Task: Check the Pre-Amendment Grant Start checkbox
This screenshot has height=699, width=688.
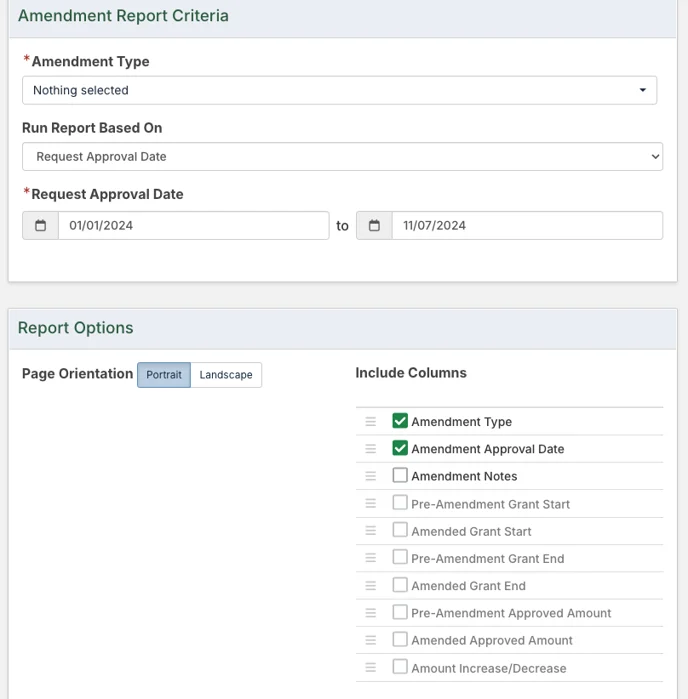Action: click(400, 502)
